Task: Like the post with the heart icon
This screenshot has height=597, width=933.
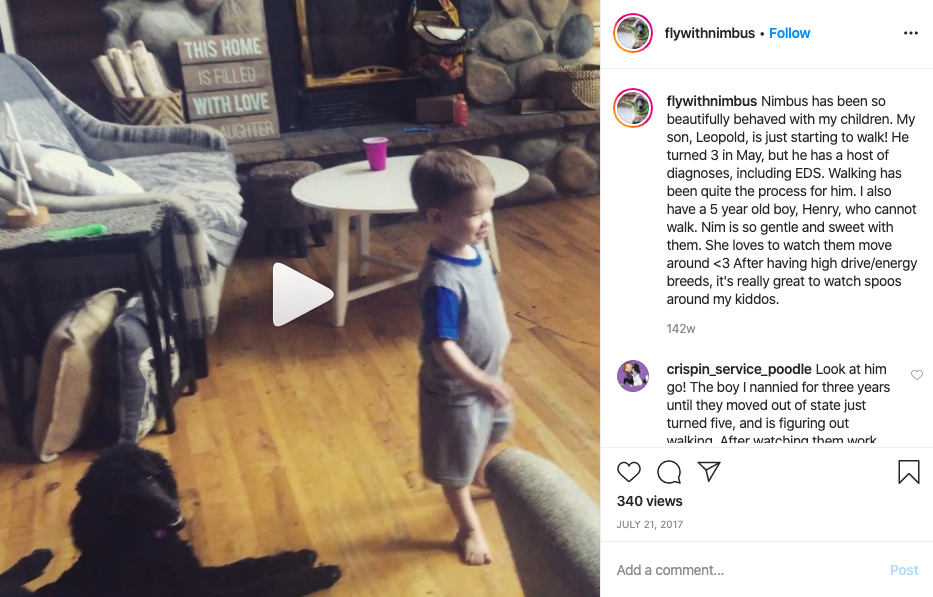Action: (x=628, y=471)
